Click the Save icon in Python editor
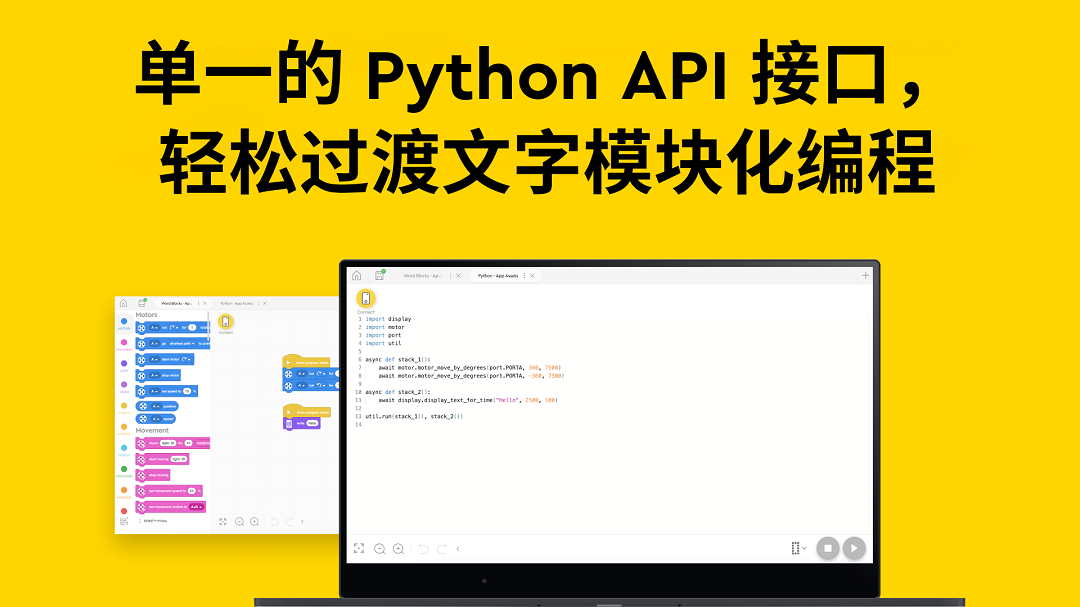Image resolution: width=1080 pixels, height=607 pixels. (x=379, y=275)
